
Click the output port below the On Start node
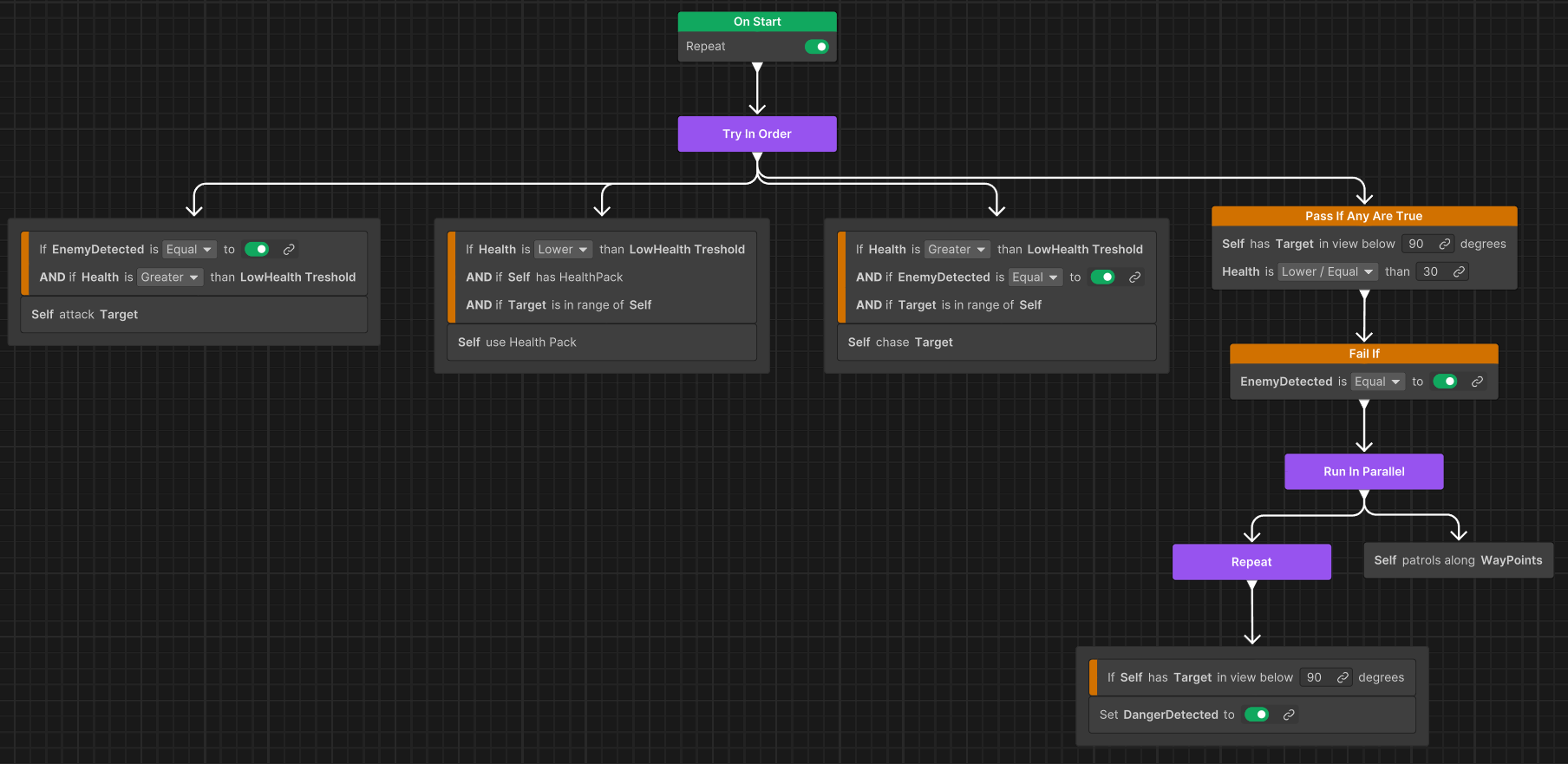pyautogui.click(x=757, y=68)
